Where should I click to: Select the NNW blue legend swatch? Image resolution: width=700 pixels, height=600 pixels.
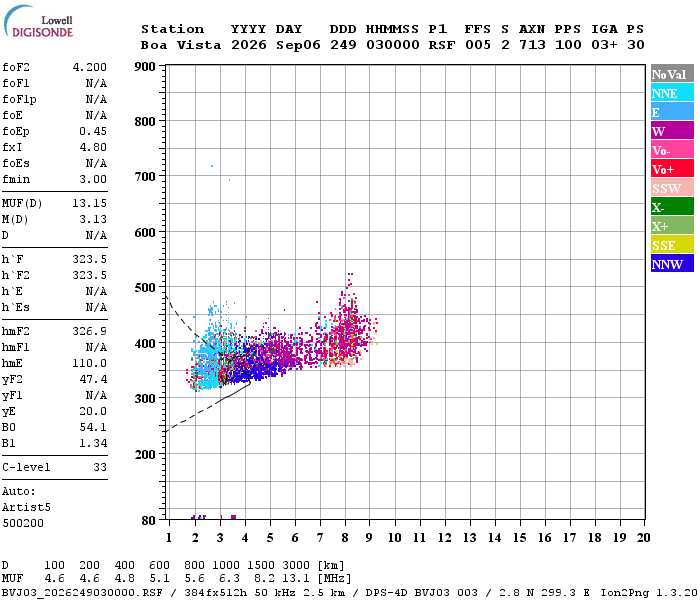[x=672, y=263]
